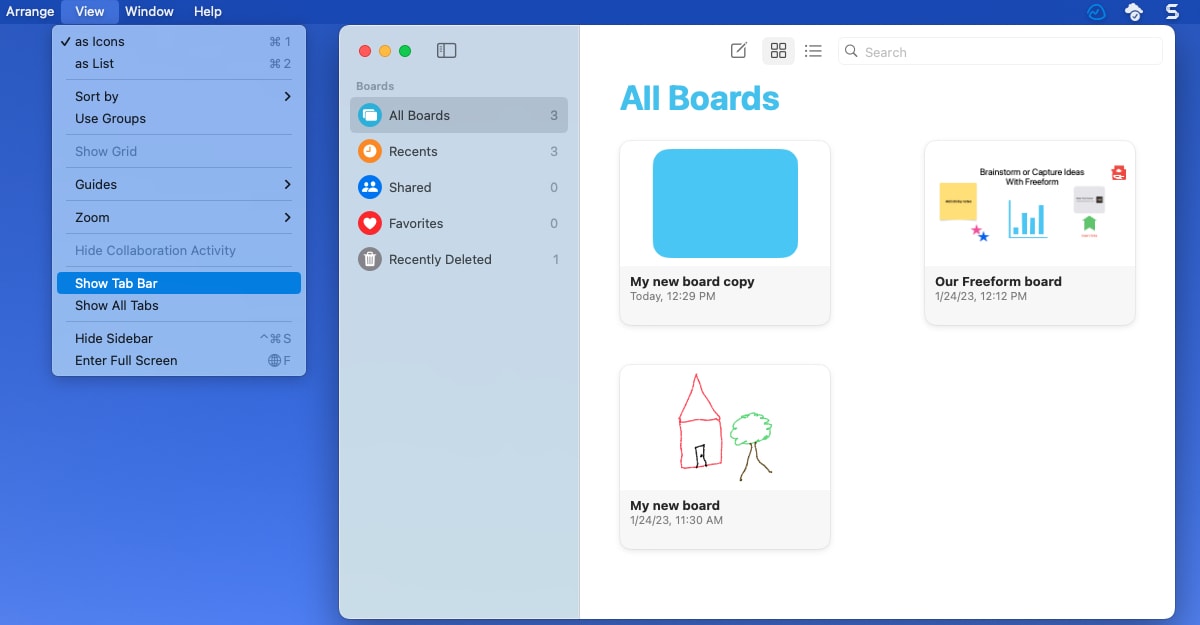Open Recently Deleted trash icon
The height and width of the screenshot is (625, 1200).
(367, 259)
